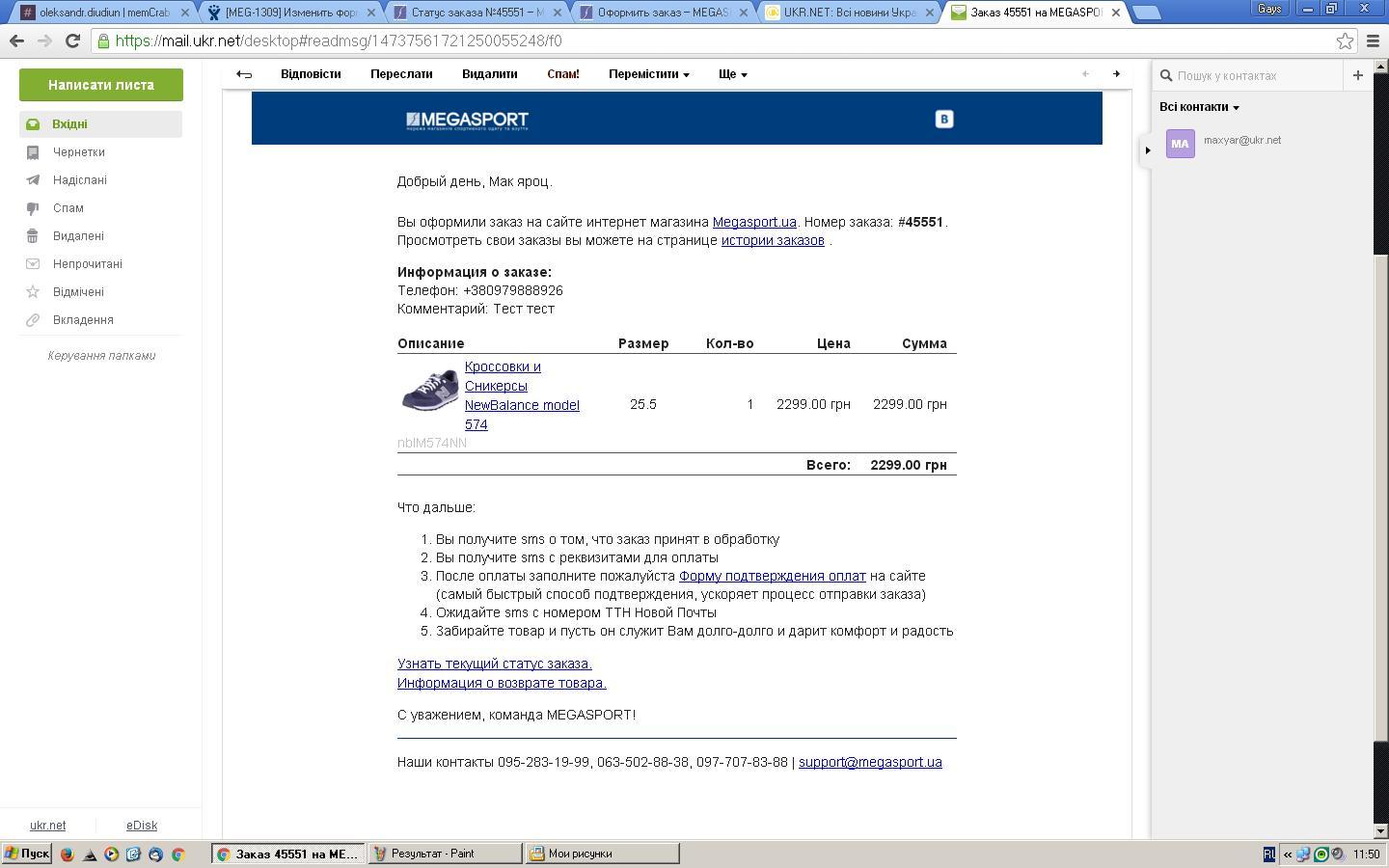Viewport: 1389px width, 868px height.
Task: Bookmark page with star icon
Action: (1345, 41)
